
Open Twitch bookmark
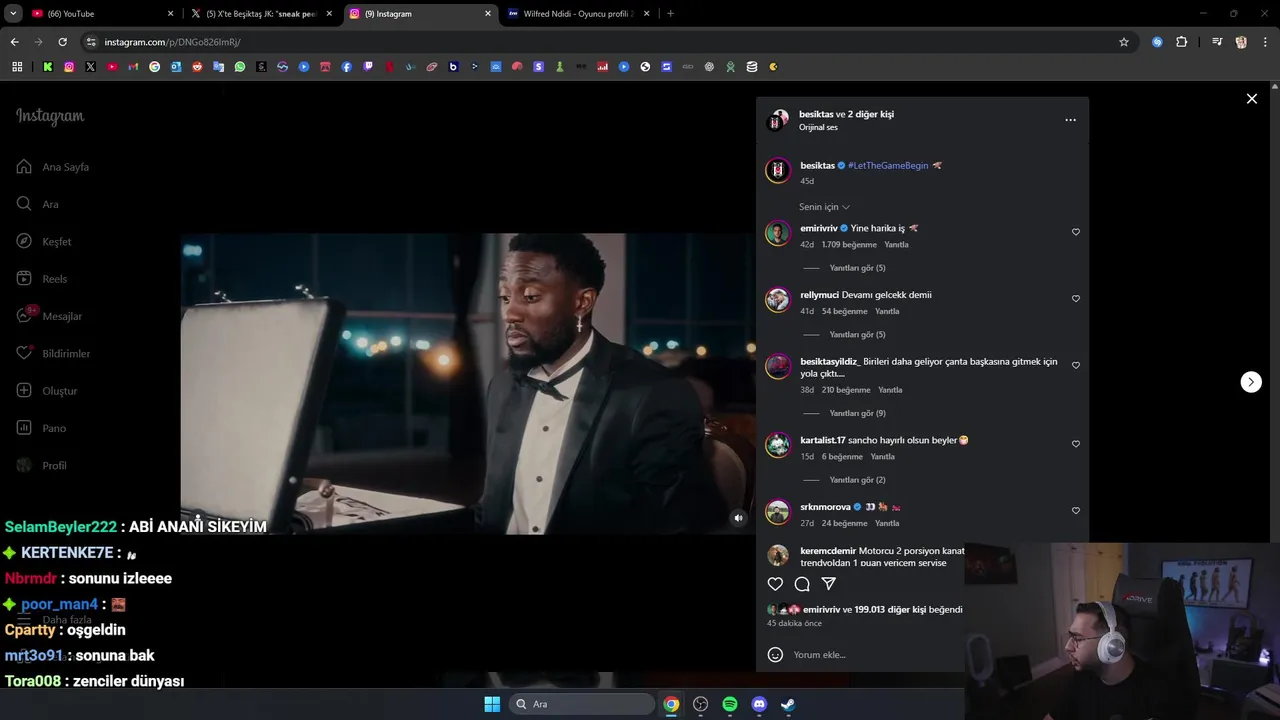[x=368, y=67]
